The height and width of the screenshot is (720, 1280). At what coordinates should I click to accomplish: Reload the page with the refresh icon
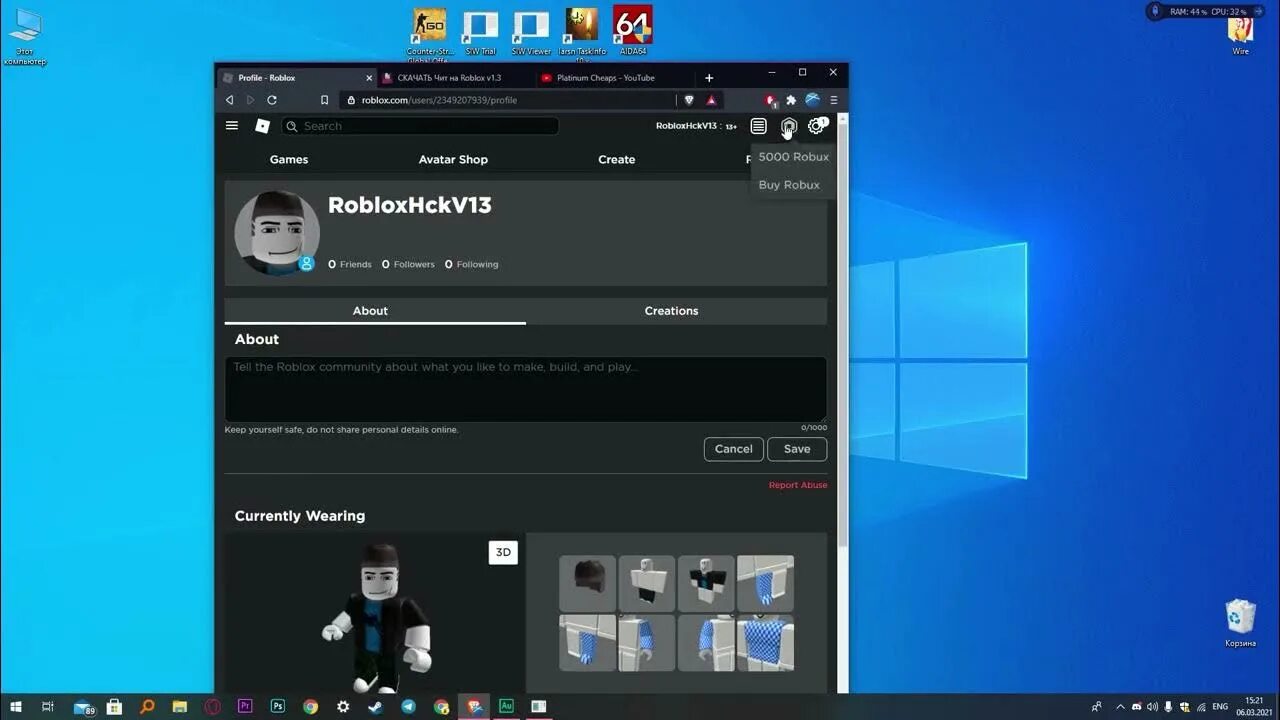[272, 100]
